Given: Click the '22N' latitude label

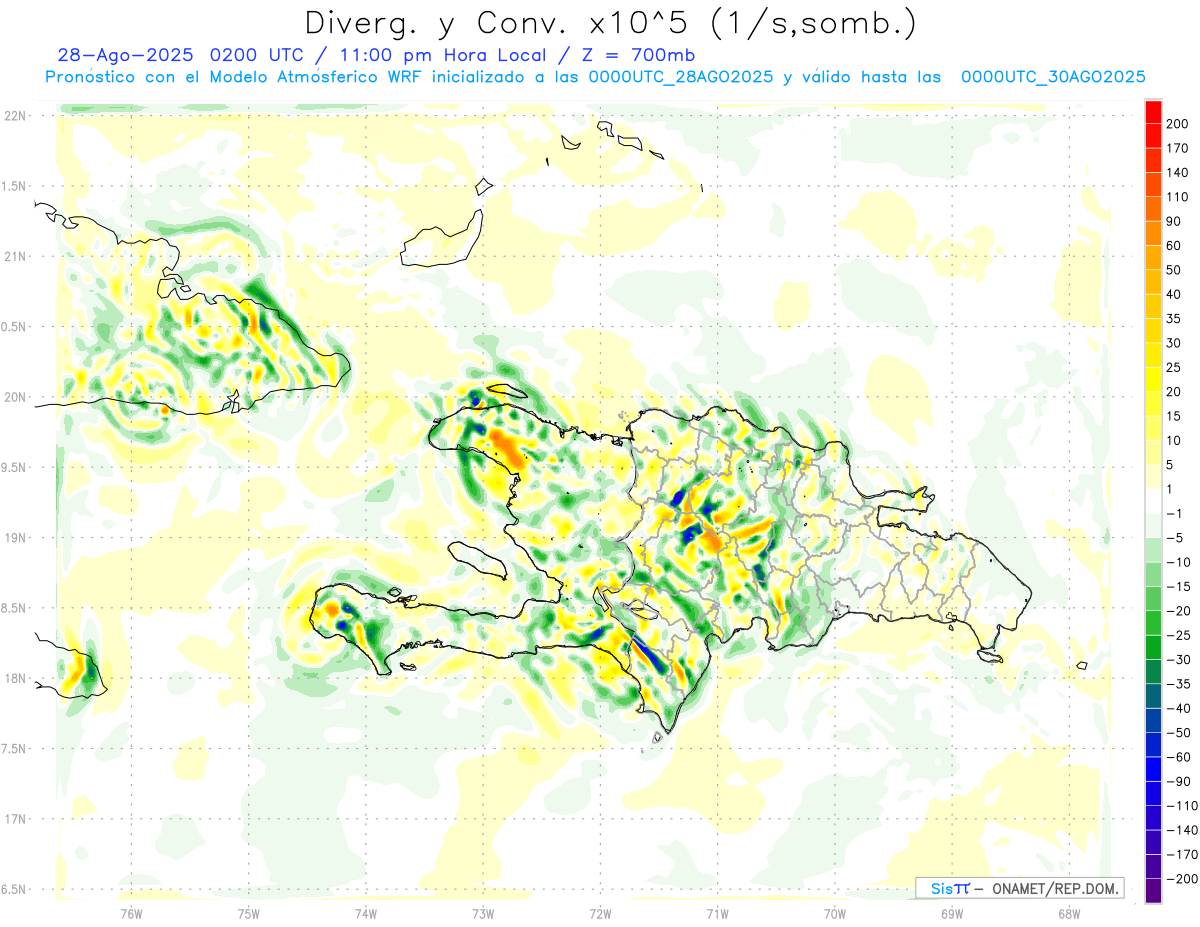Looking at the screenshot, I should click(x=16, y=116).
